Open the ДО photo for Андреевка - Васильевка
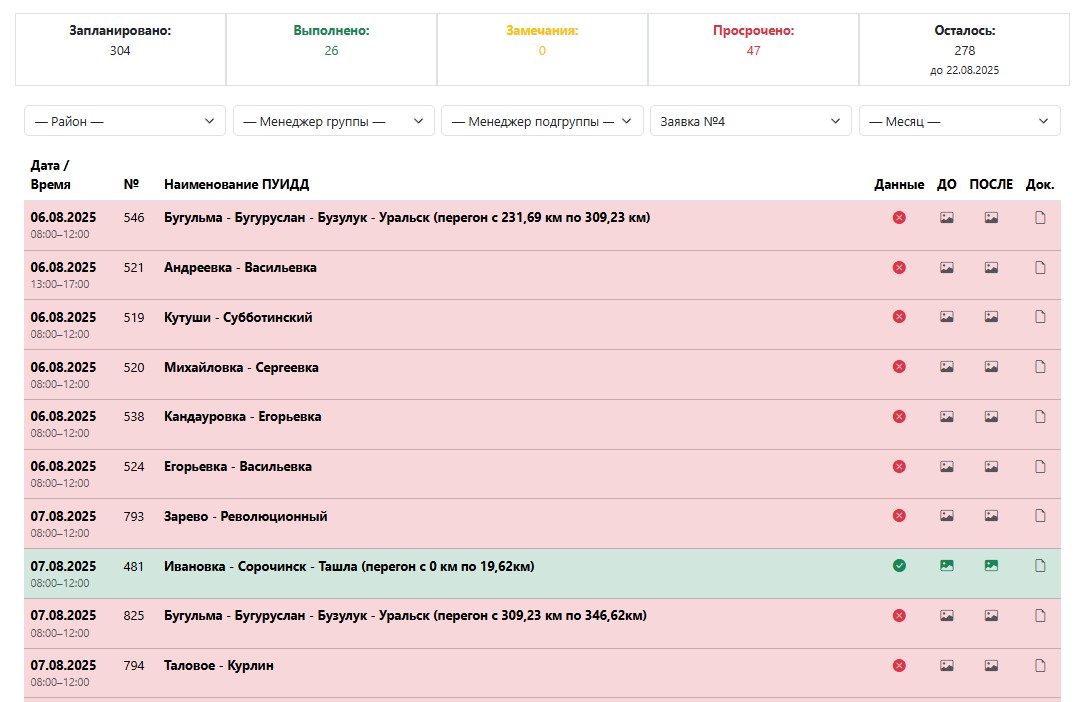Screen dimensions: 1081x702 pyautogui.click(x=946, y=267)
